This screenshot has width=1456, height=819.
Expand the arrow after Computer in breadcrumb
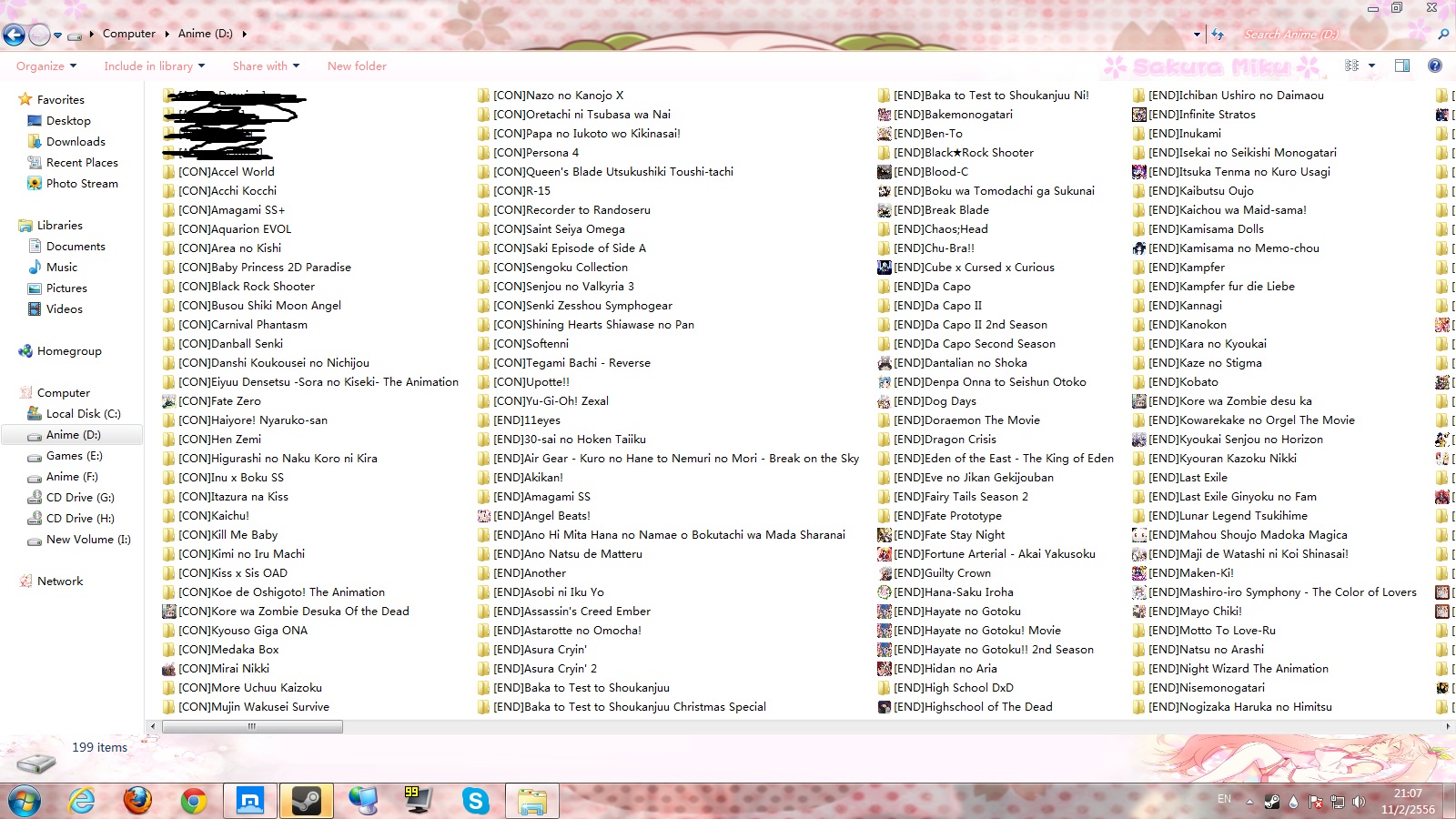167,35
